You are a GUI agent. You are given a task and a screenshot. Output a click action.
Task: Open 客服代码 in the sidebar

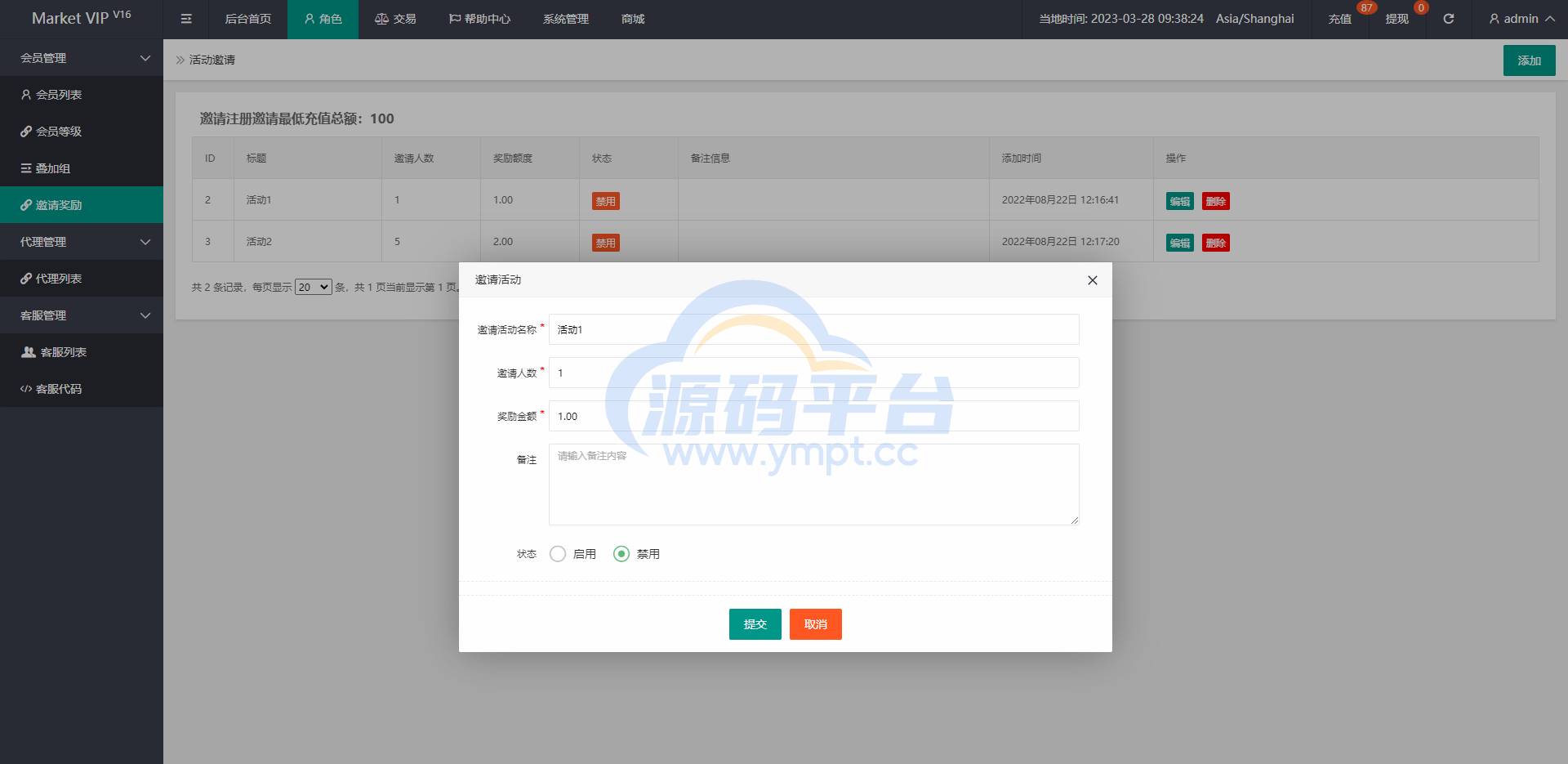82,389
